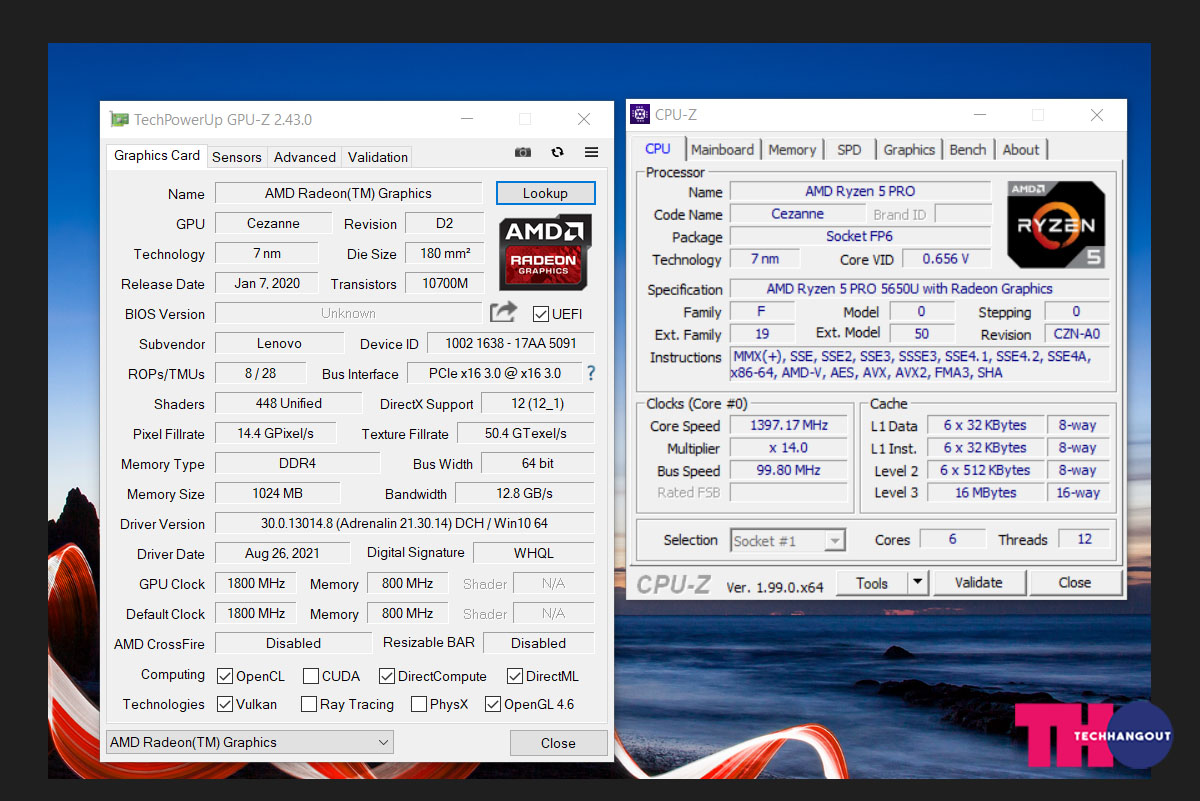The image size is (1200, 801).
Task: Click the Texture Fillrate value 50.4 GTexel/s
Action: pos(526,433)
